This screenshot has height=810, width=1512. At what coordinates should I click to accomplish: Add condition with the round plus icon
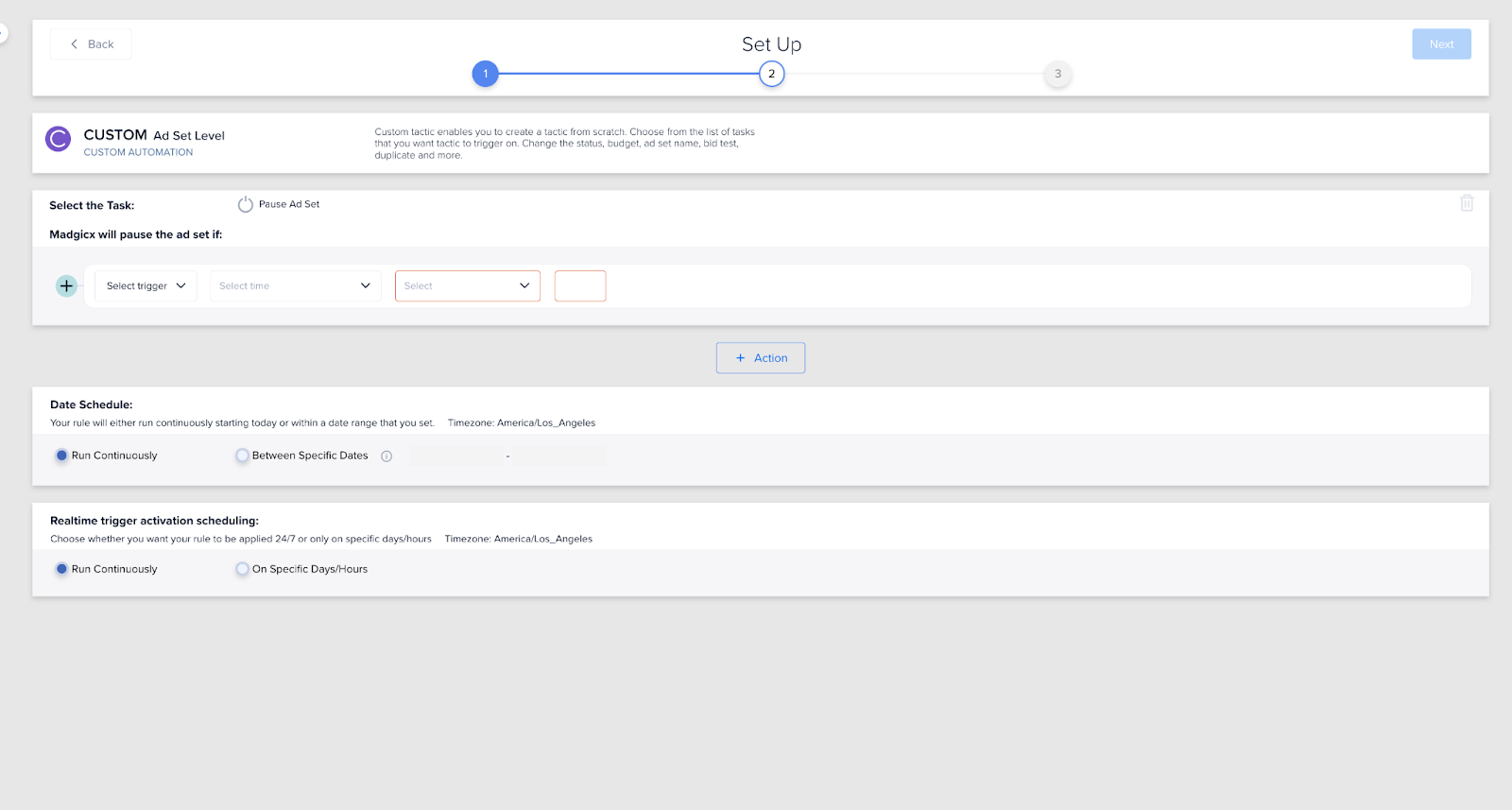(x=66, y=285)
